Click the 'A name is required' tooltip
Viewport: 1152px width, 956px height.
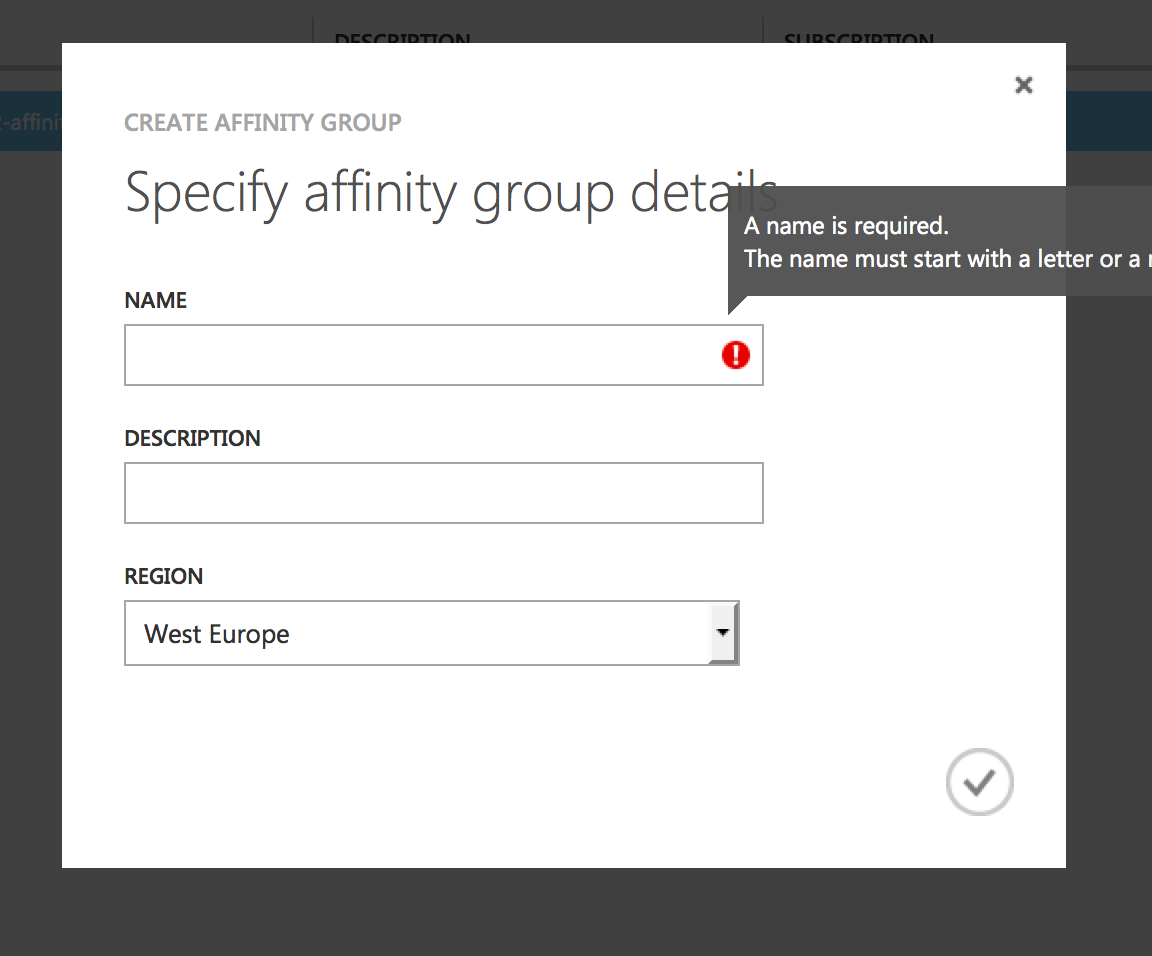click(846, 226)
